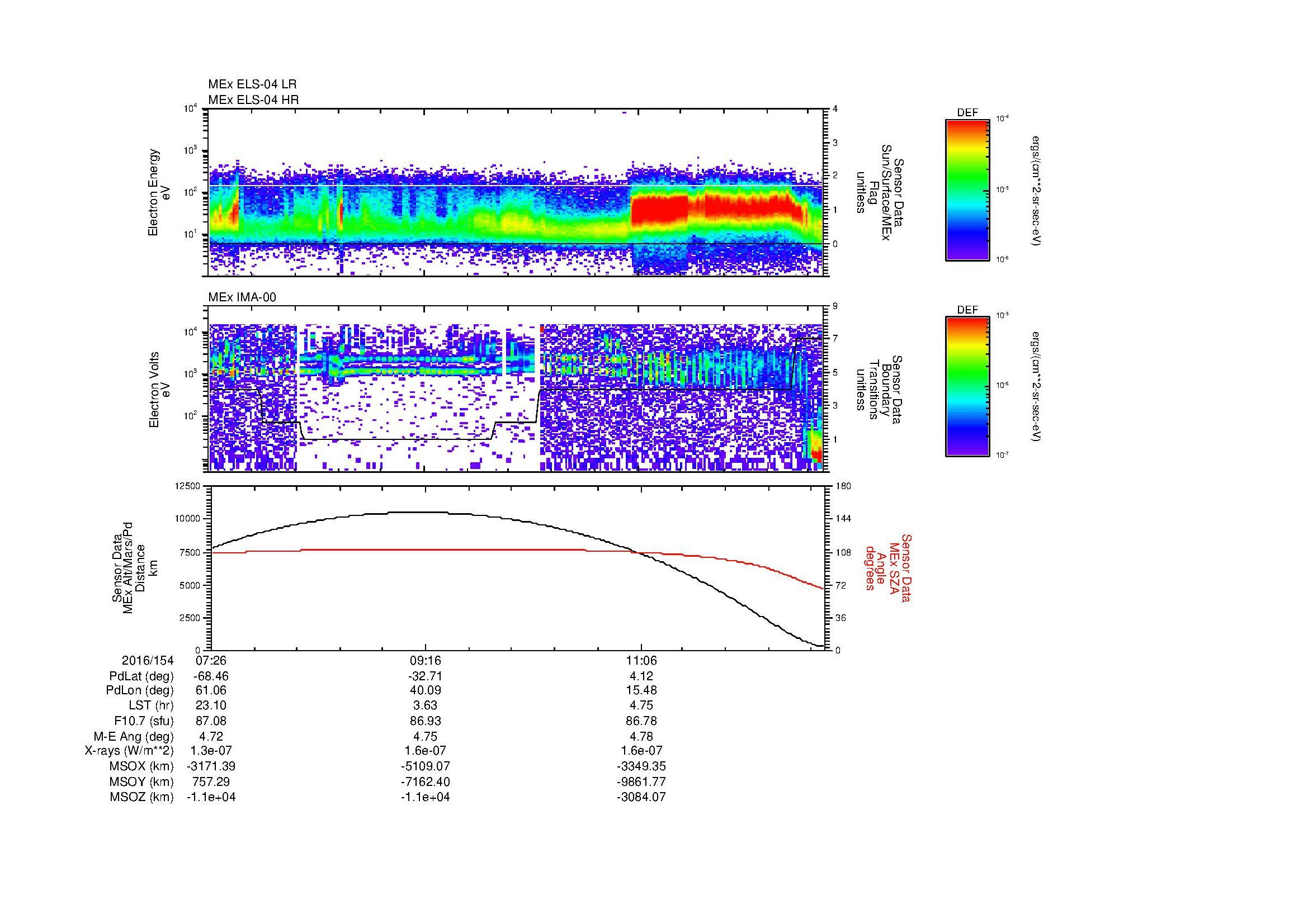Click the red 'MEx SZA Angle degrees' axis label
Screen dimensions: 1308x924
[887, 567]
